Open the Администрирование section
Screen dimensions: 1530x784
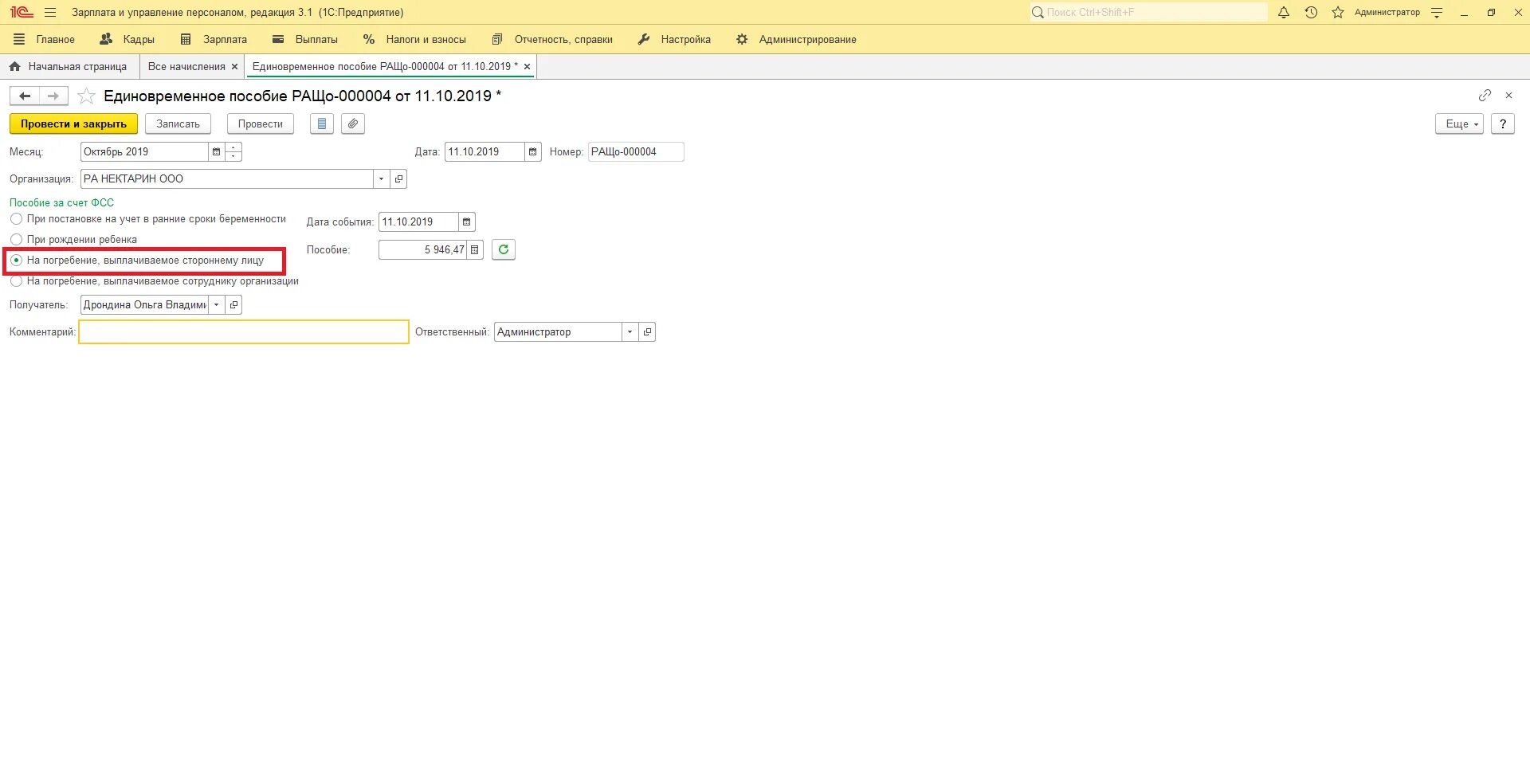(796, 39)
